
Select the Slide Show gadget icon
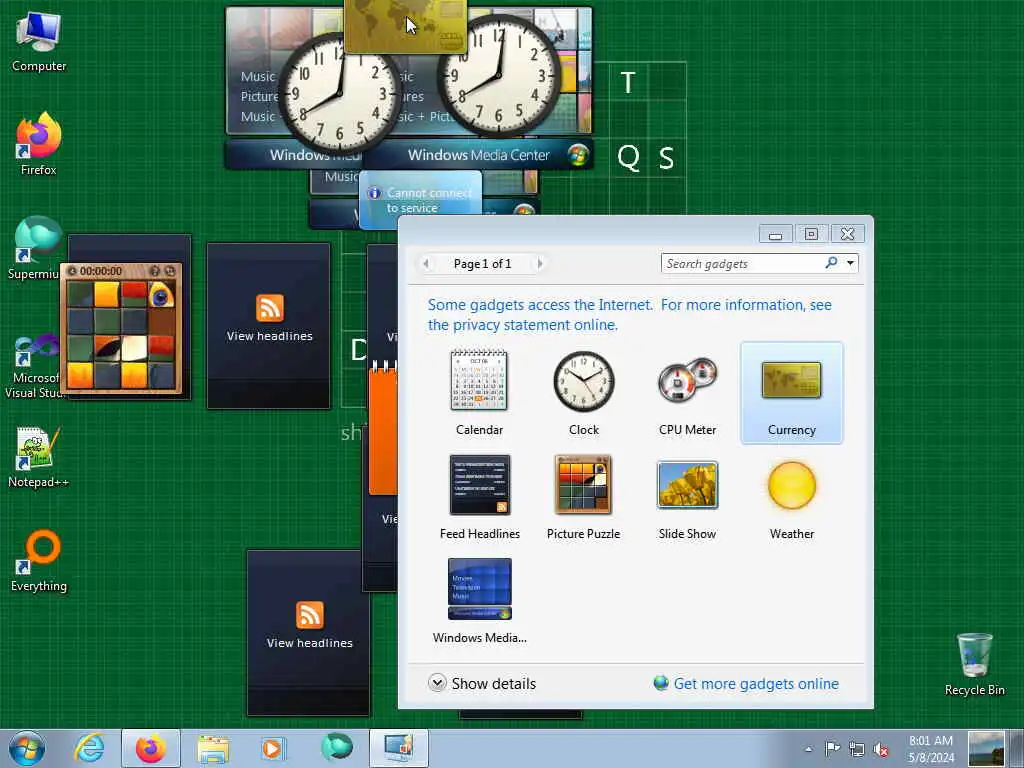(687, 485)
